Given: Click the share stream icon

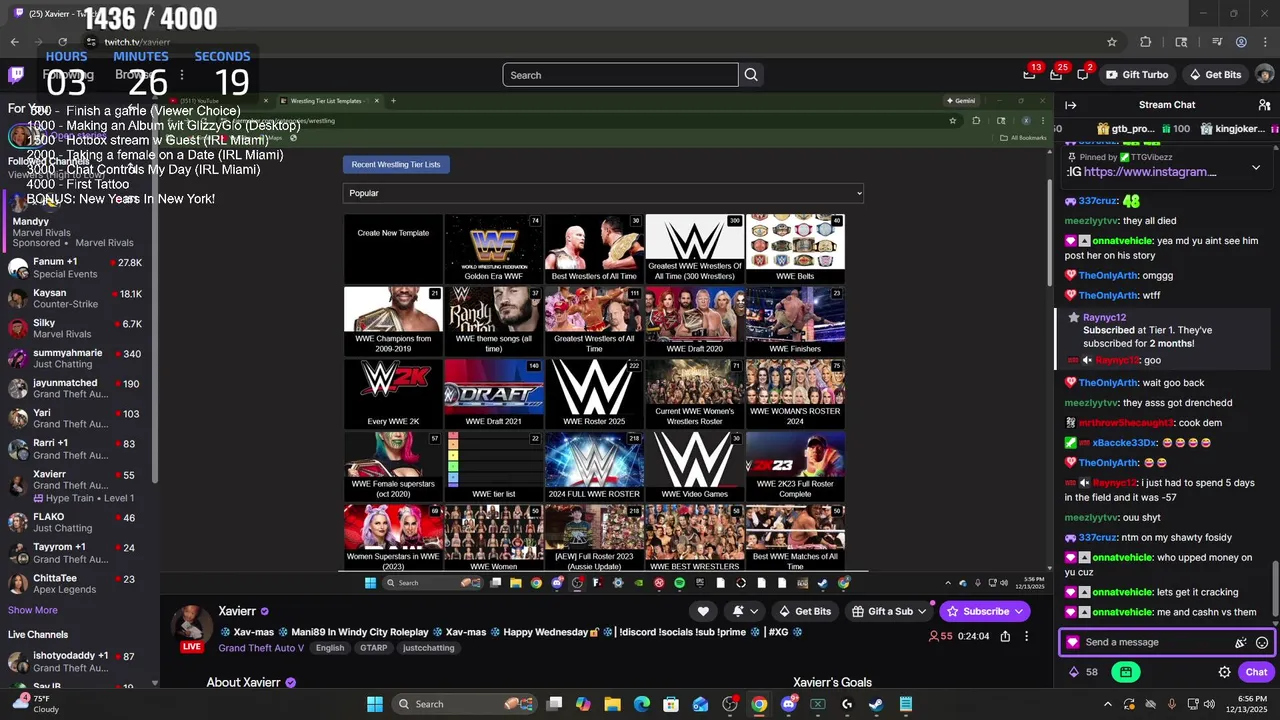Looking at the screenshot, I should pos(1005,636).
